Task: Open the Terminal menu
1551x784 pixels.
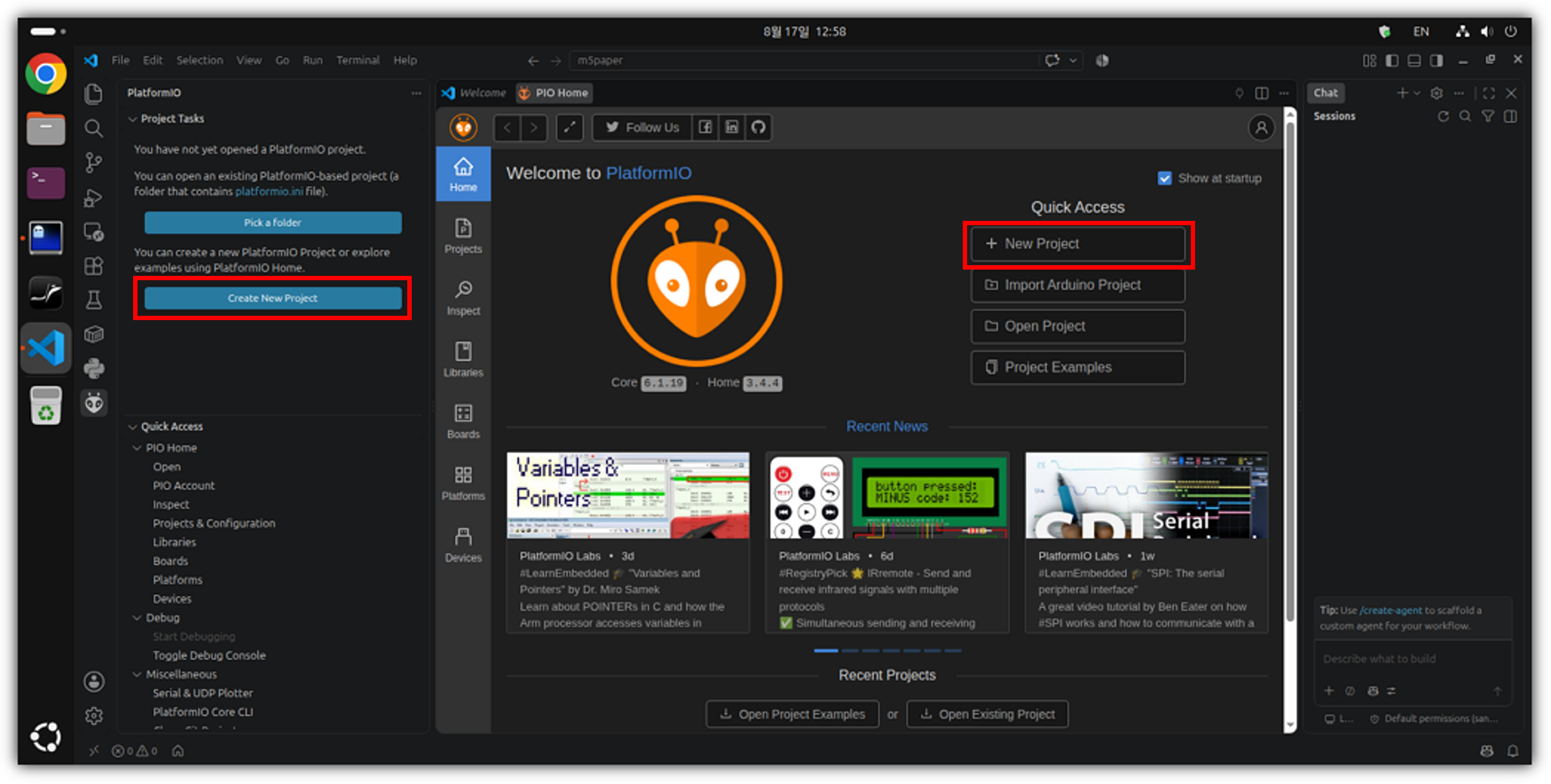Action: 358,60
